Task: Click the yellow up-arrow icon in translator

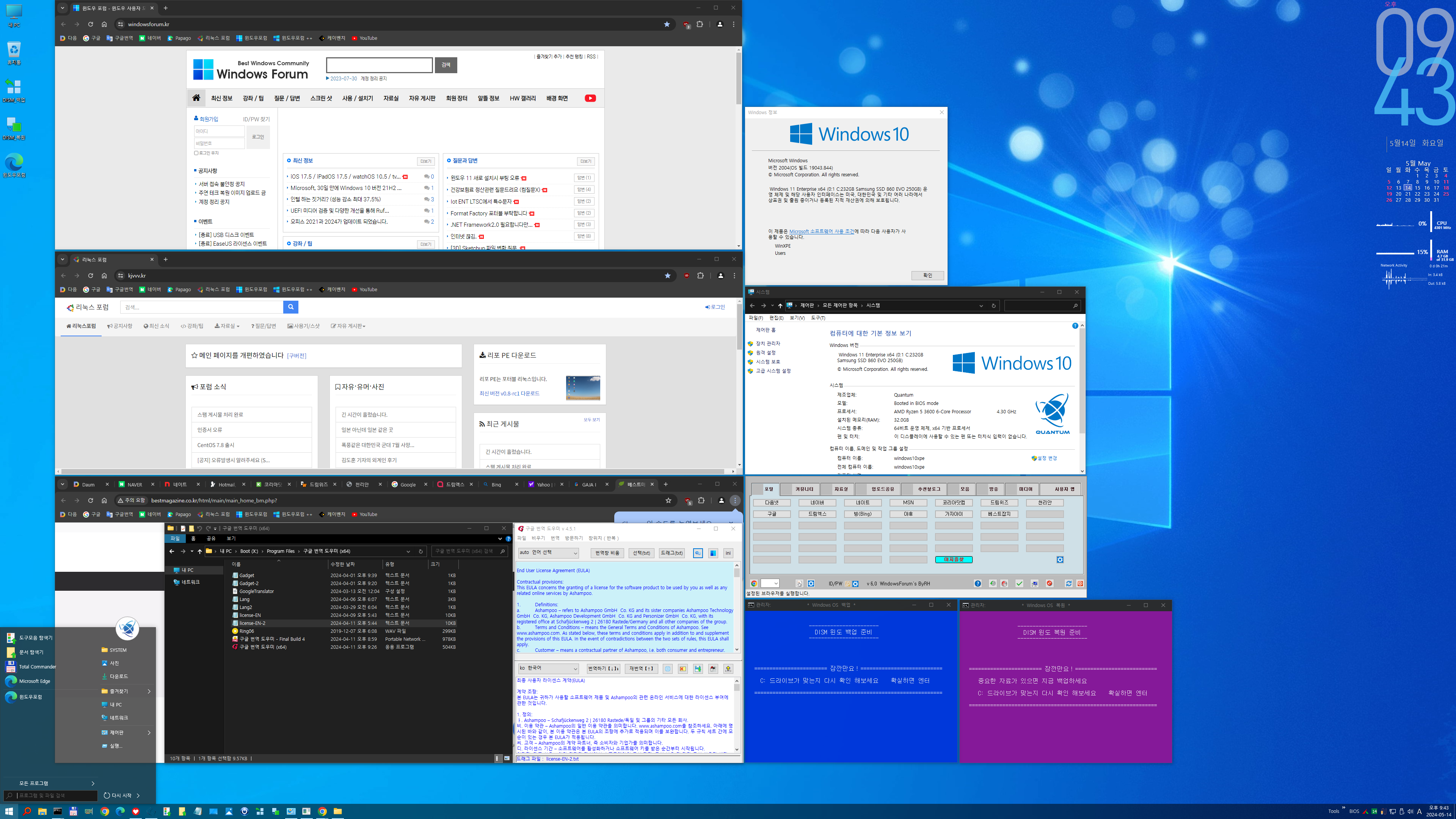Action: coord(728,668)
